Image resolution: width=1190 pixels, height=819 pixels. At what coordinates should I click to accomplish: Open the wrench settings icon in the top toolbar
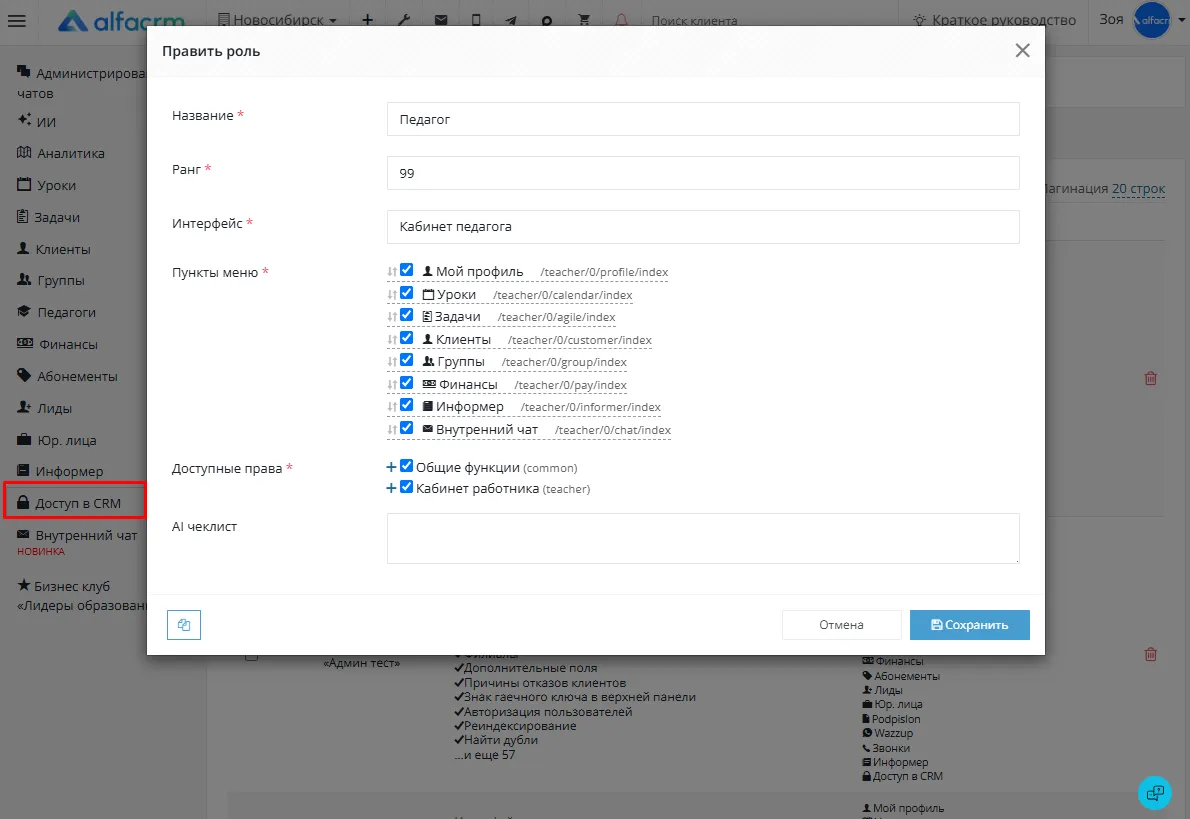(x=404, y=20)
